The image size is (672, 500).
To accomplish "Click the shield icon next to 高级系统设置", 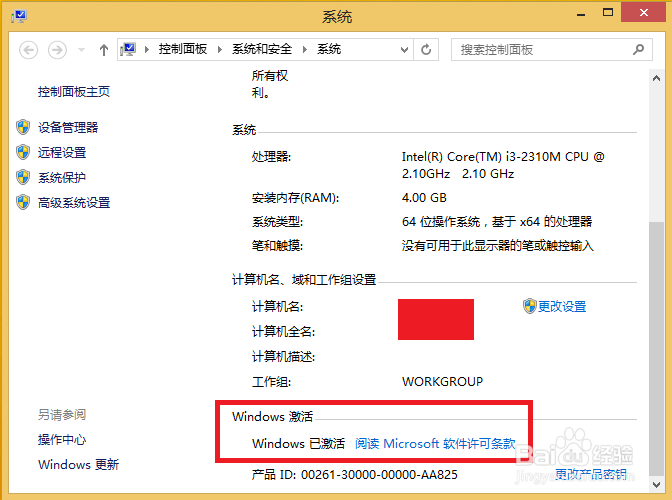I will (x=23, y=202).
